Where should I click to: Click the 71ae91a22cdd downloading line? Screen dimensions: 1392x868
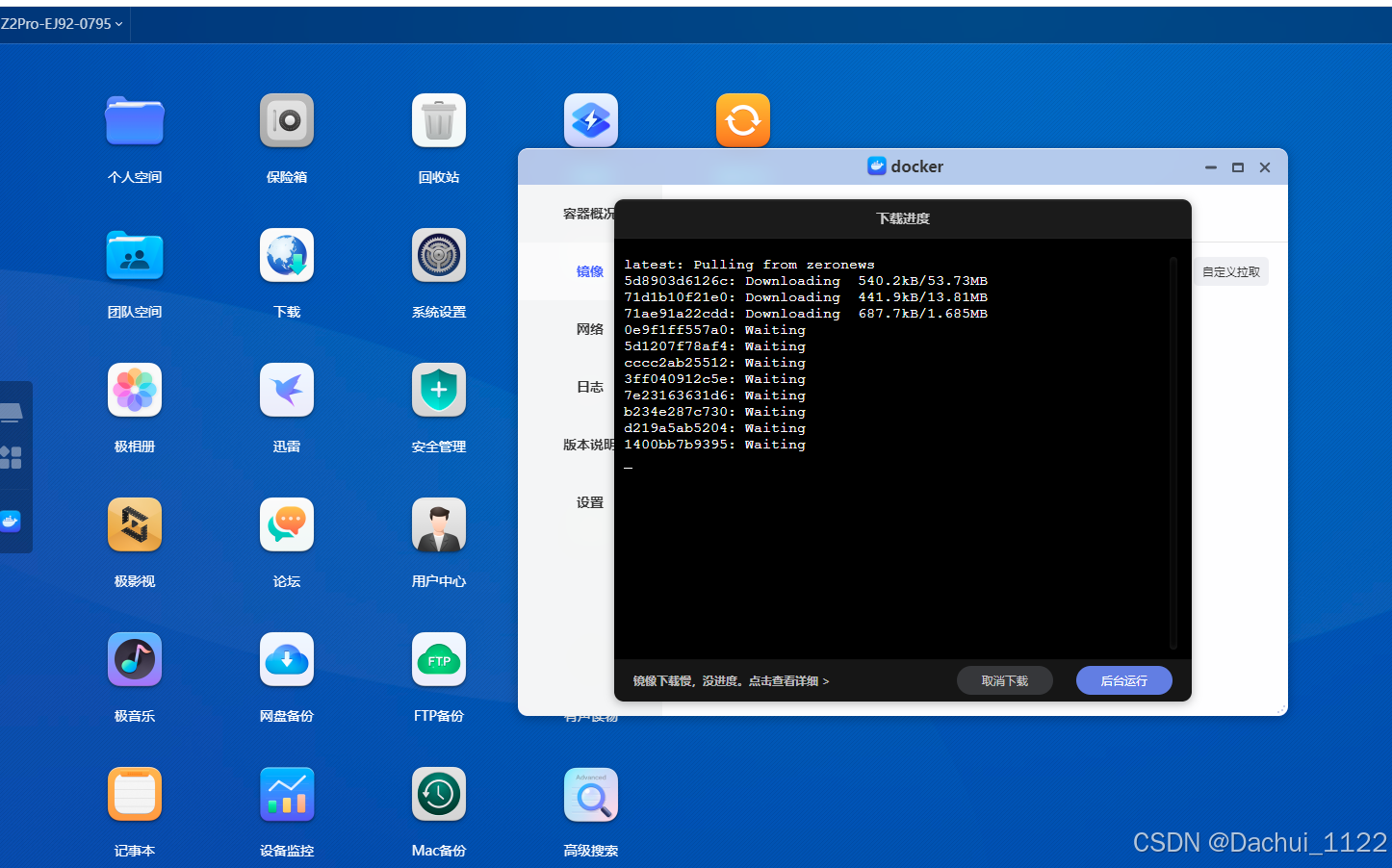point(806,314)
